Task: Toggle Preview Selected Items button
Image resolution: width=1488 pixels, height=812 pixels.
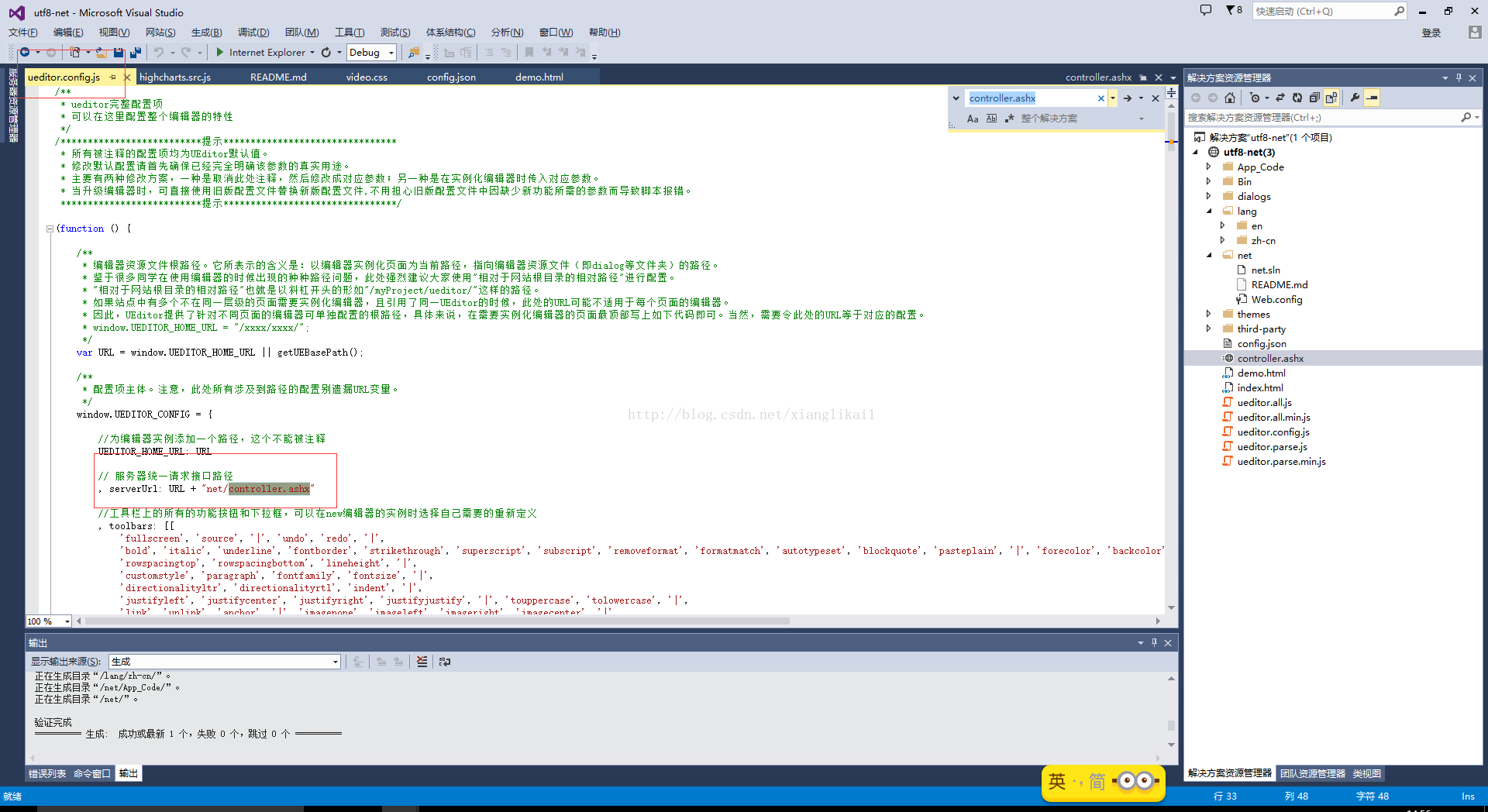Action: [x=1372, y=98]
